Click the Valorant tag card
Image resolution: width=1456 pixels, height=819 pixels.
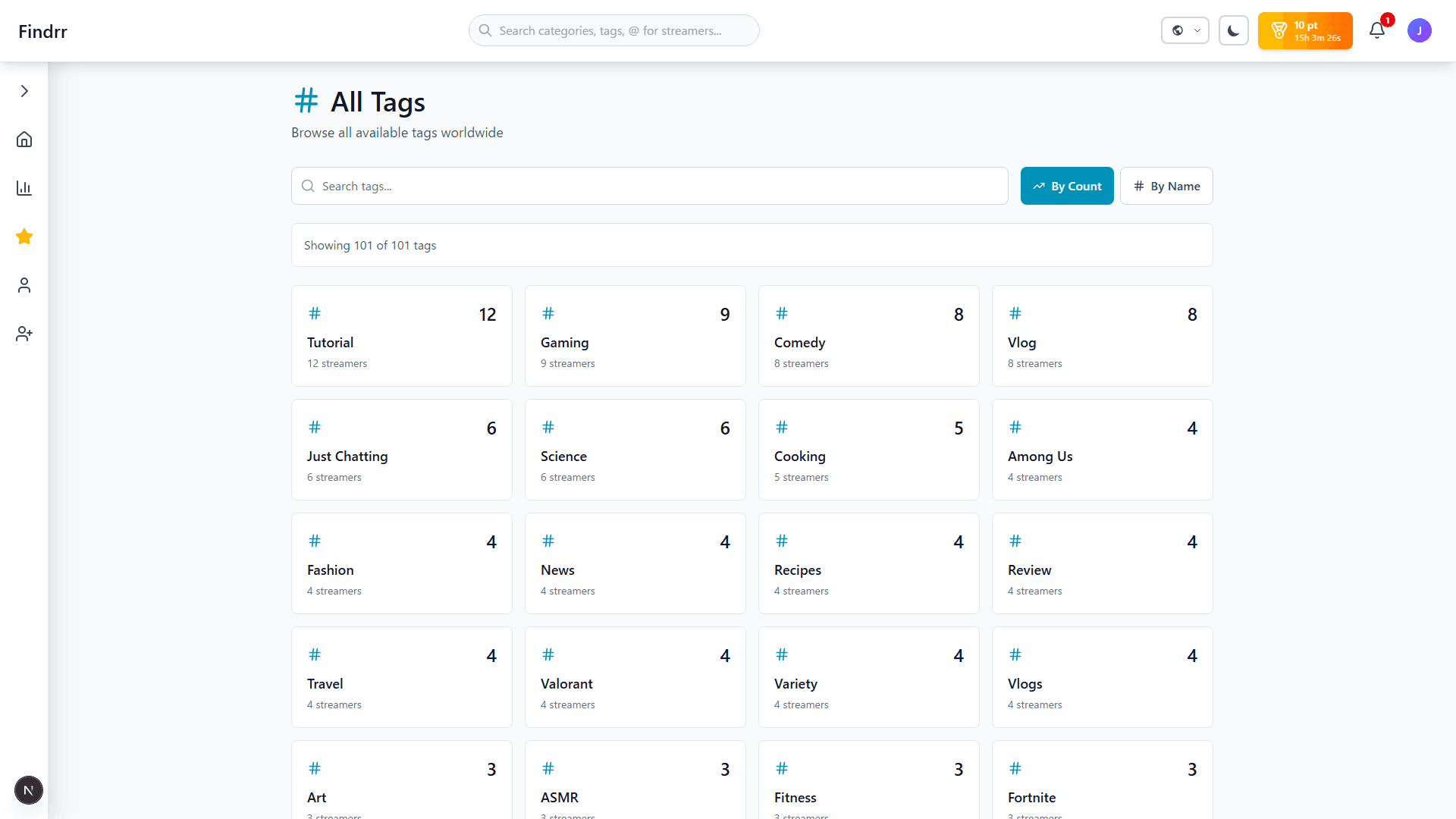click(635, 677)
